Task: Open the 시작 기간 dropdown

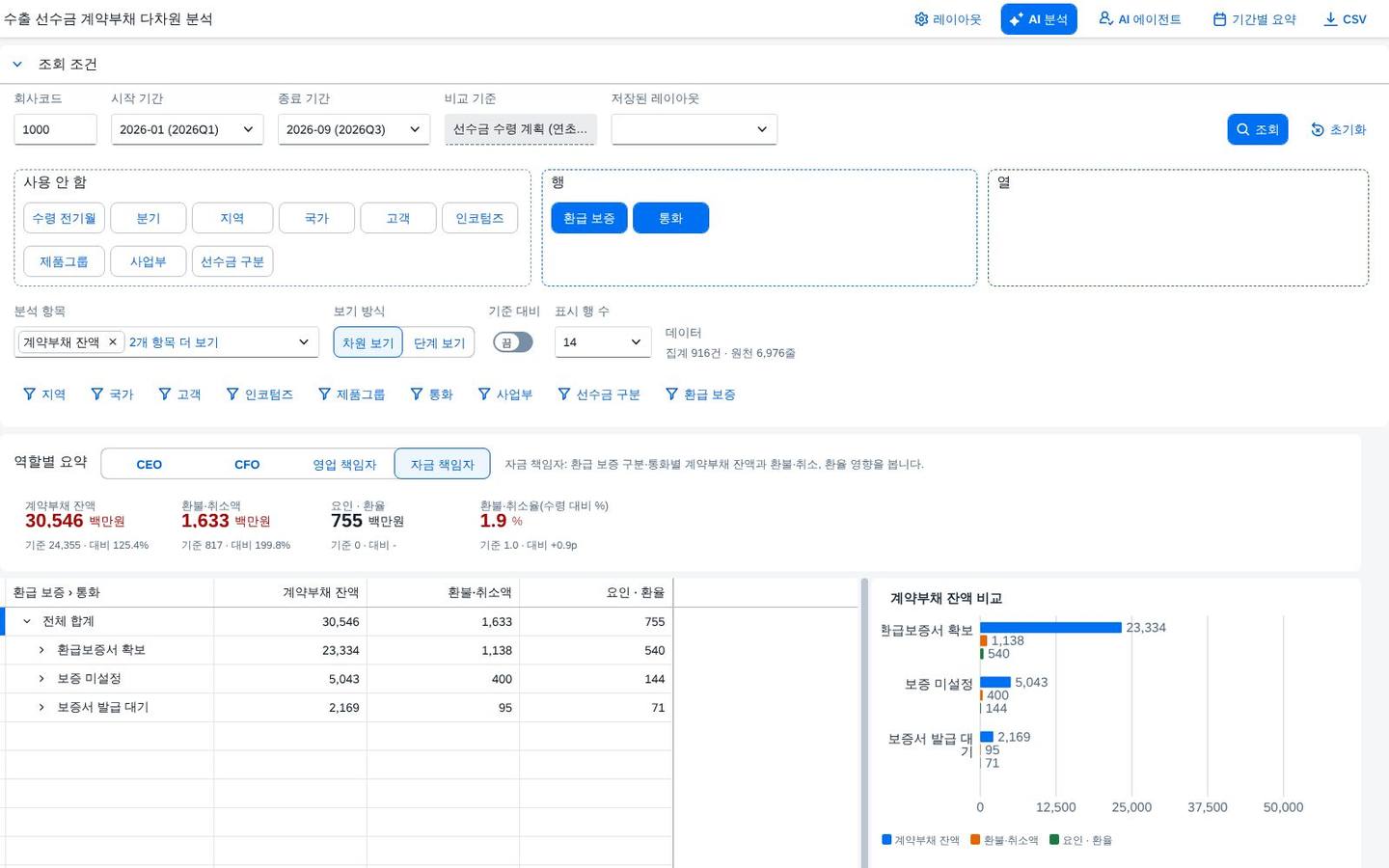Action: tap(187, 129)
